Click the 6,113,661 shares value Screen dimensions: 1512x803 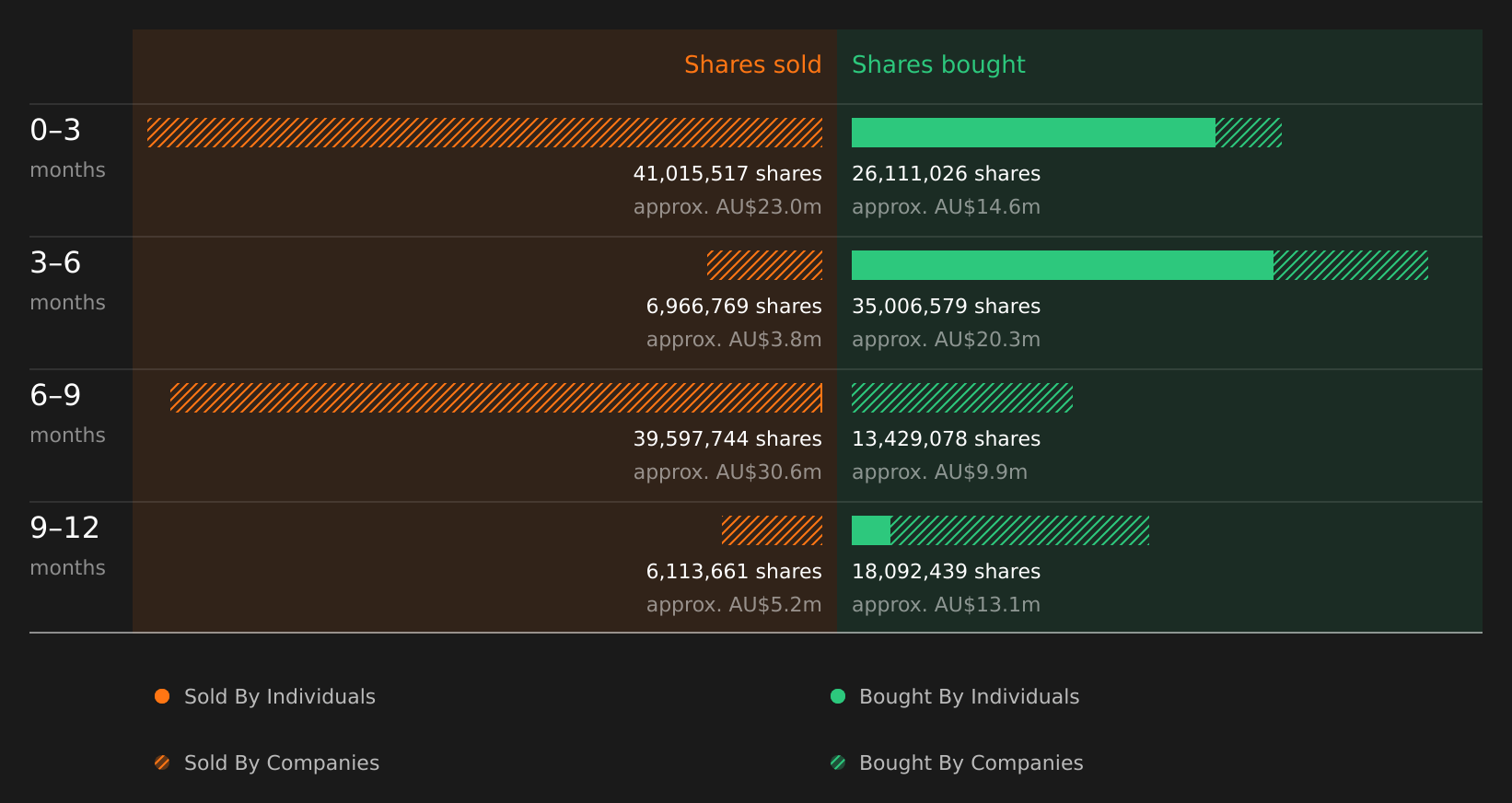coord(734,572)
